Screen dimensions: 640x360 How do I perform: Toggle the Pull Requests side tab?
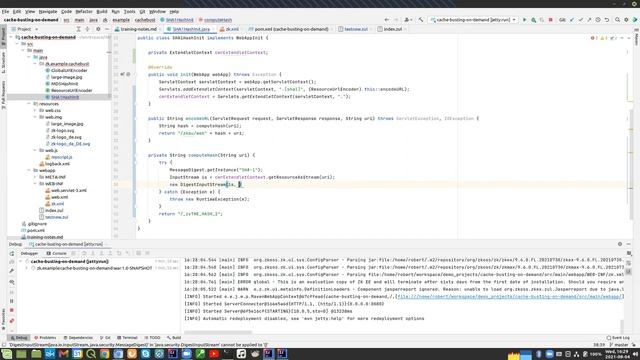[3, 94]
